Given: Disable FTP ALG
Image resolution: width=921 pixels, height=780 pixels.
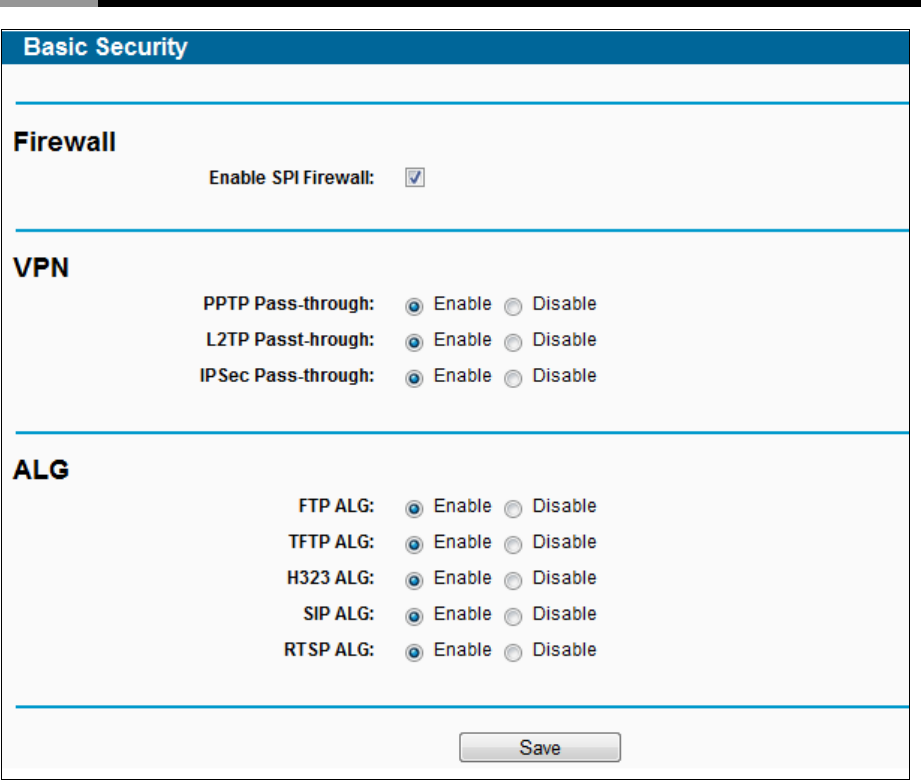Looking at the screenshot, I should (513, 509).
